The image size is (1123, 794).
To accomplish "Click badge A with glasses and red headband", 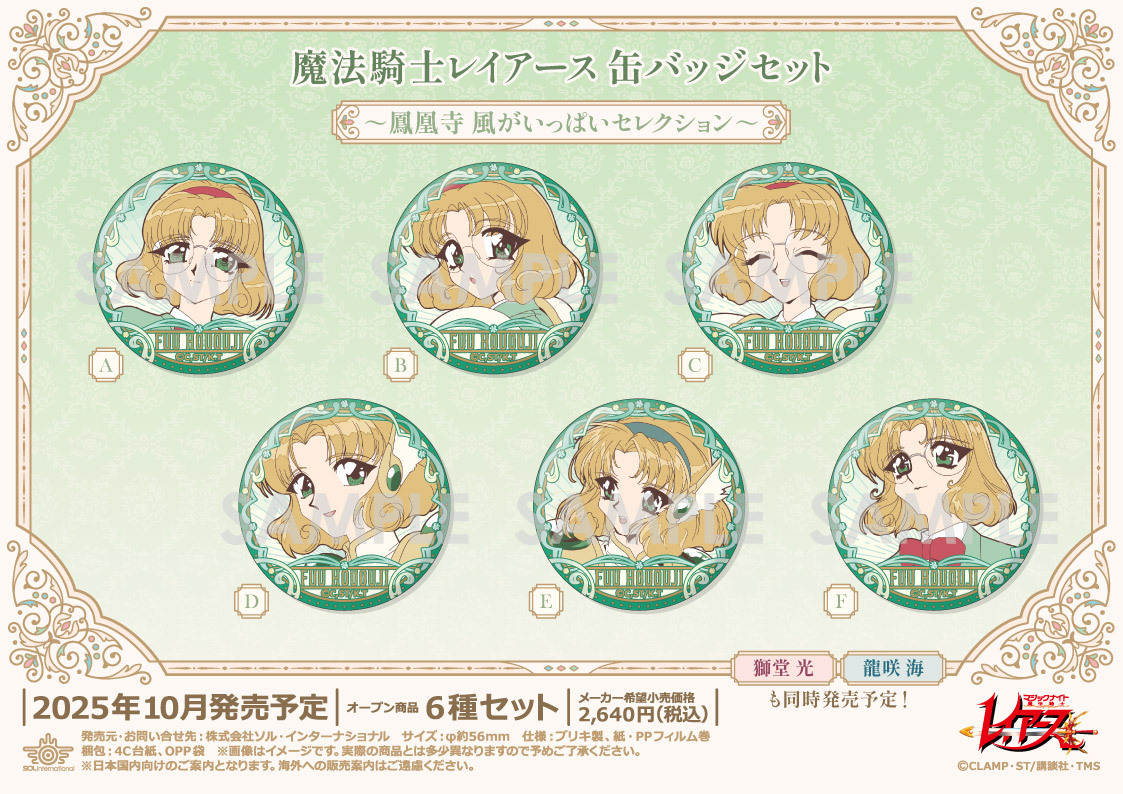I will 200,269.
